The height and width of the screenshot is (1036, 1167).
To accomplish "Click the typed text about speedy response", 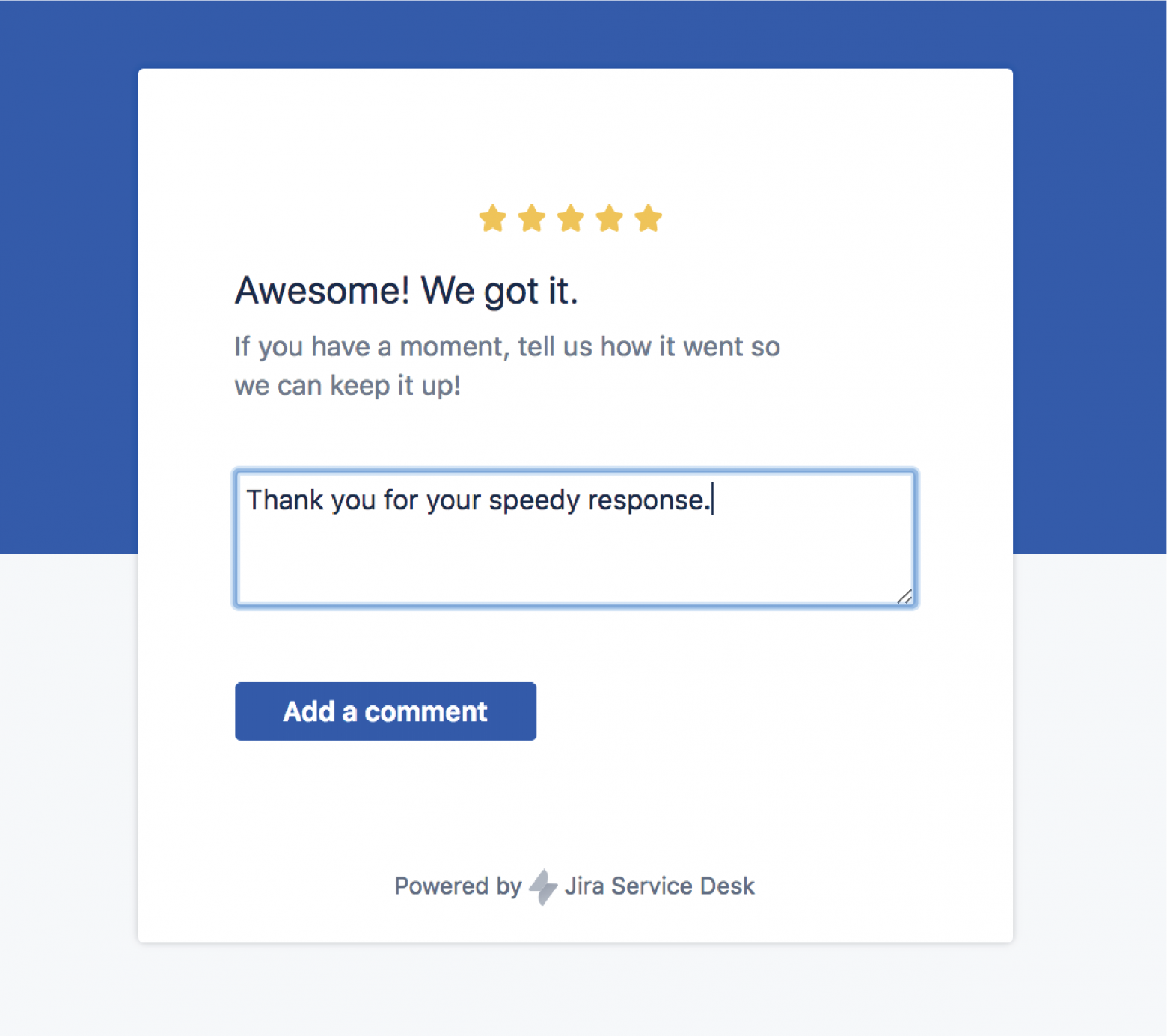I will coord(479,500).
